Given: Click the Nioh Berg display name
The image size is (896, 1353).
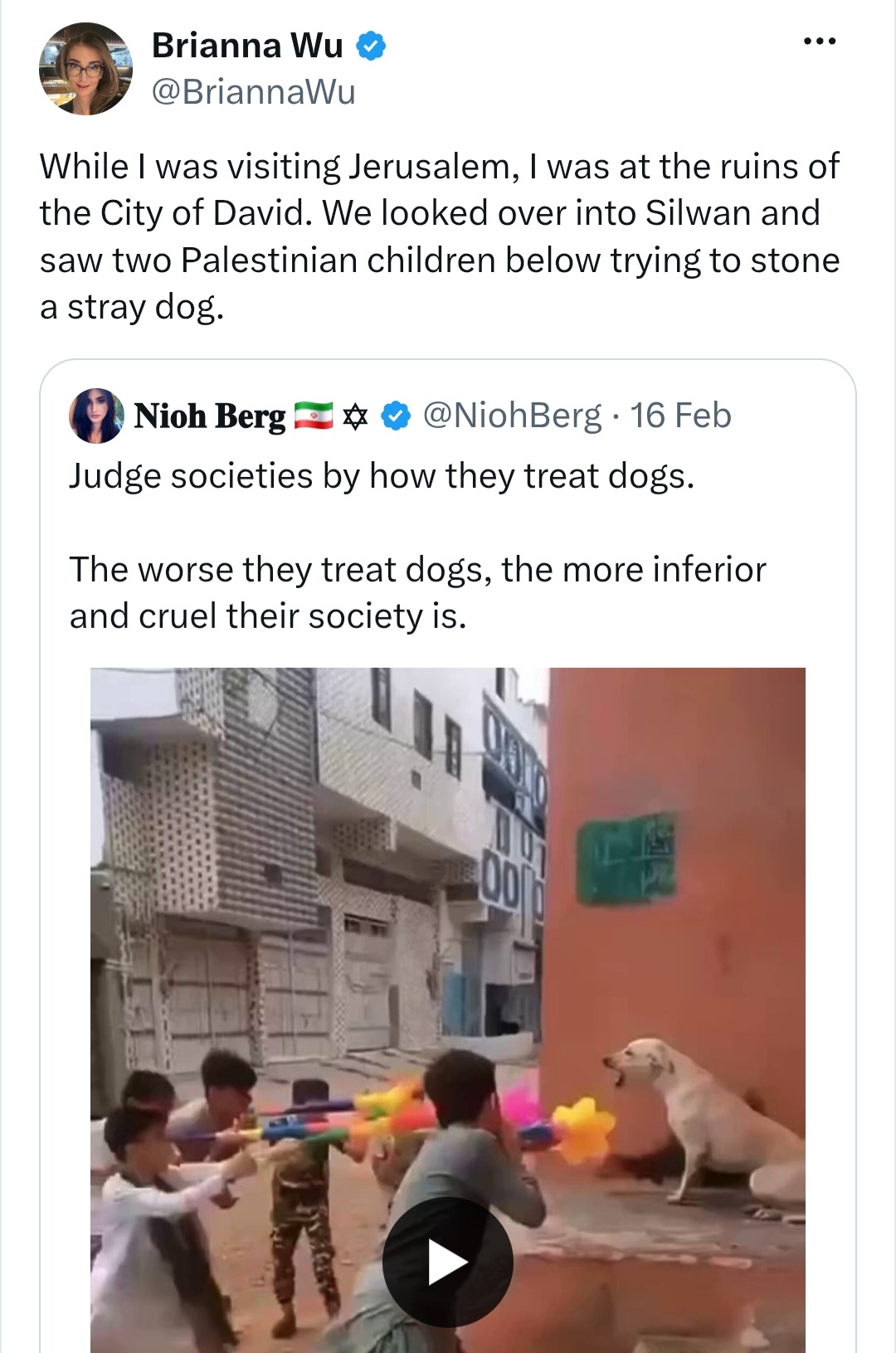Looking at the screenshot, I should point(210,416).
